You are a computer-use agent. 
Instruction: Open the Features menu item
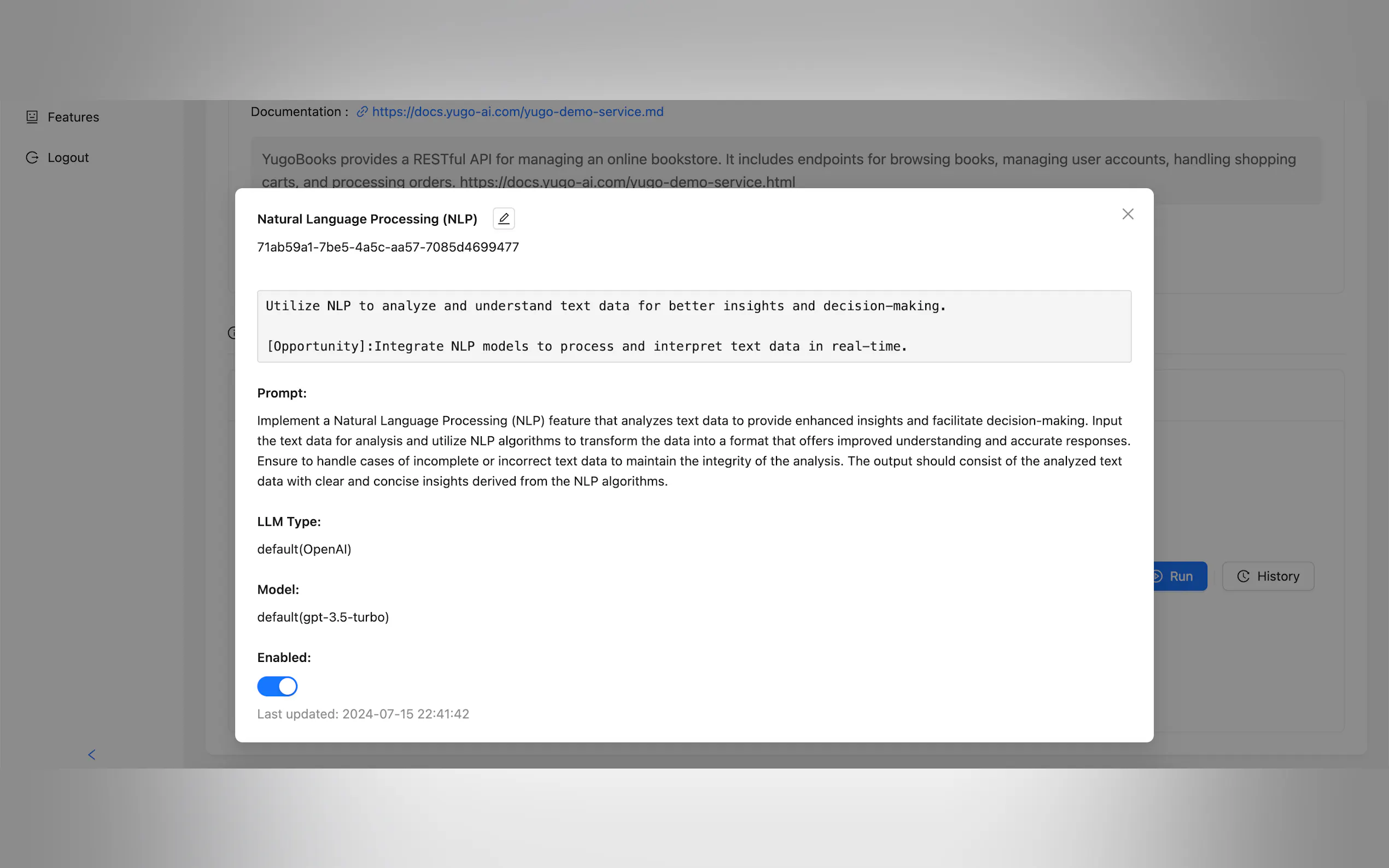73,117
